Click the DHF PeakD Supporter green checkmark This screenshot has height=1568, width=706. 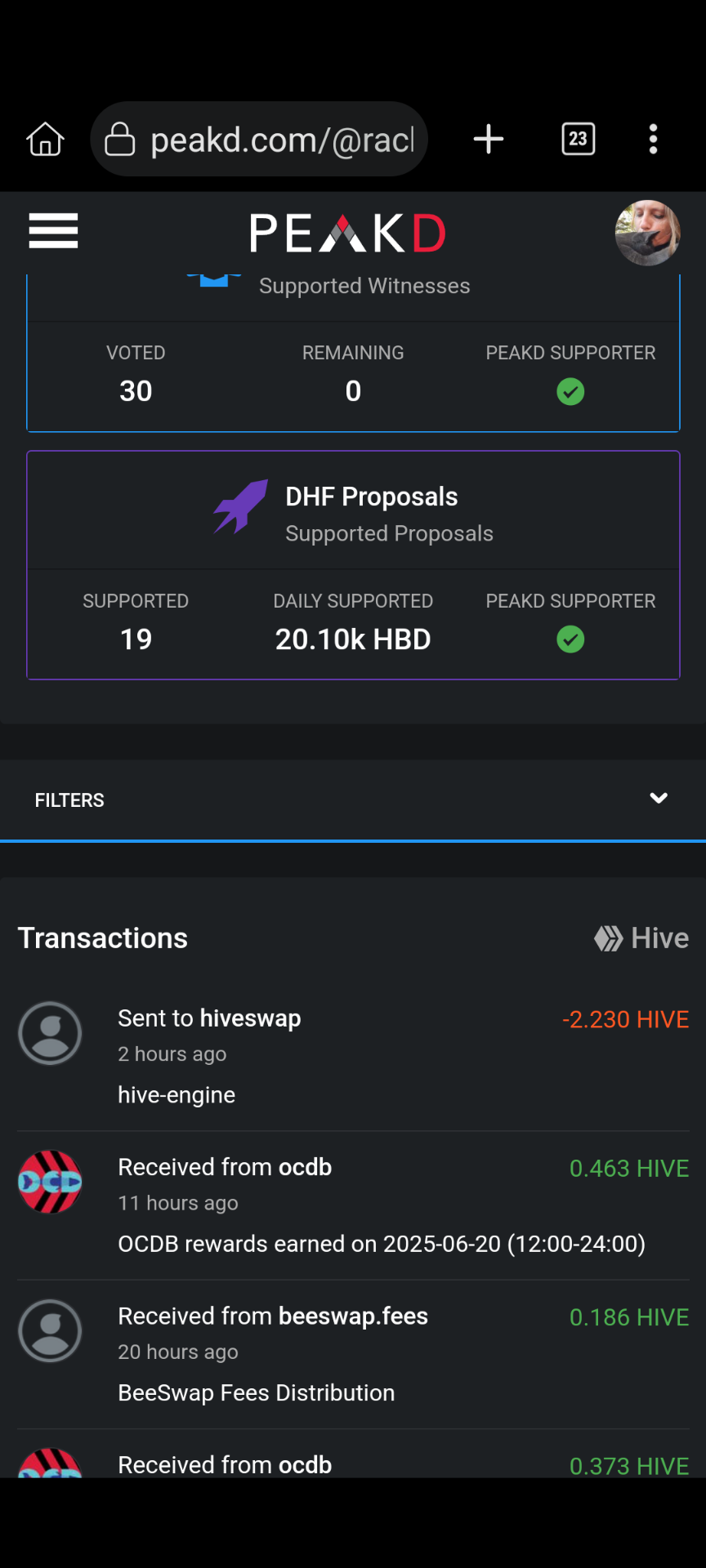570,639
